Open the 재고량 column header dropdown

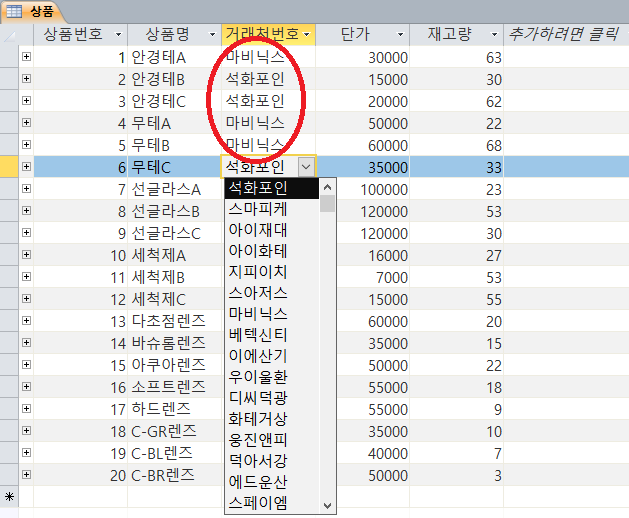pos(494,35)
